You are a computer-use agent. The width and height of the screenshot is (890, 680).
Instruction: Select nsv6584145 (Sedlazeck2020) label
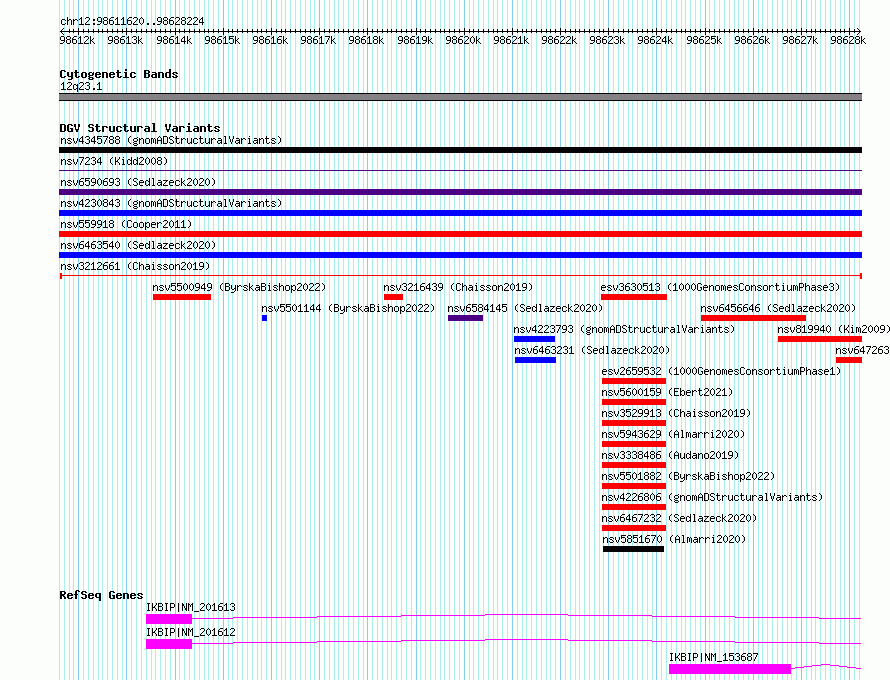click(525, 308)
